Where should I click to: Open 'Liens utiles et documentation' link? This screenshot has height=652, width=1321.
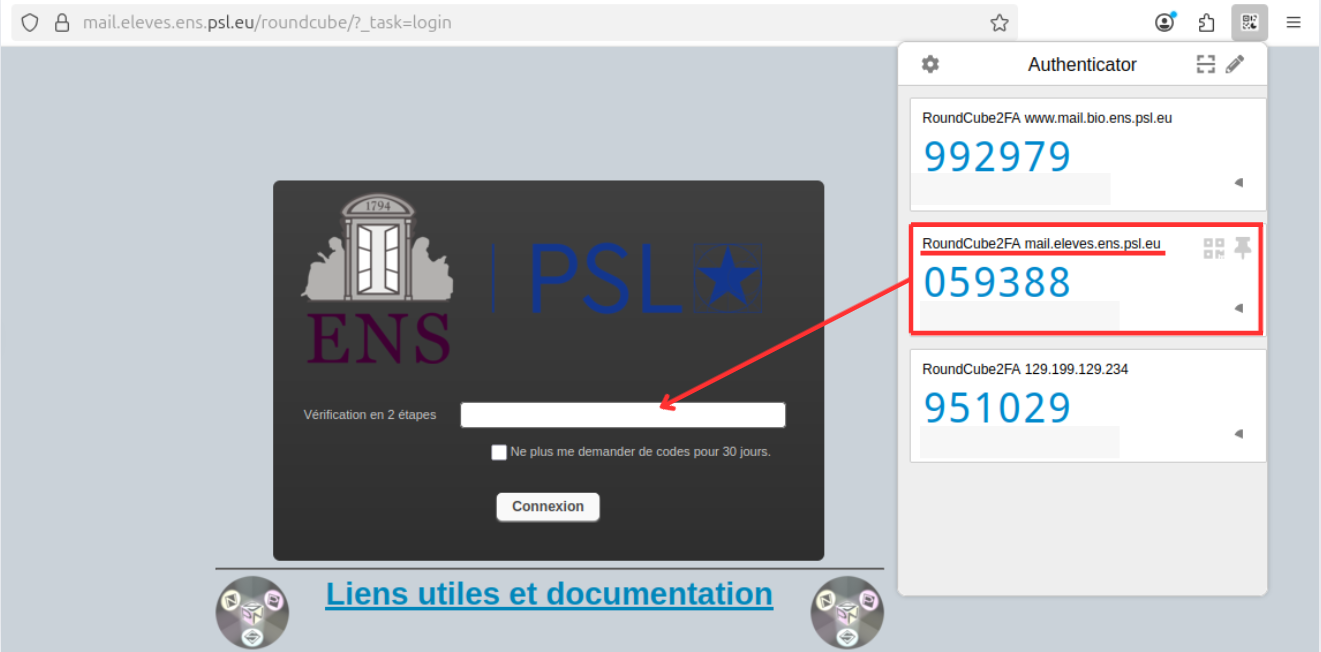[x=549, y=594]
